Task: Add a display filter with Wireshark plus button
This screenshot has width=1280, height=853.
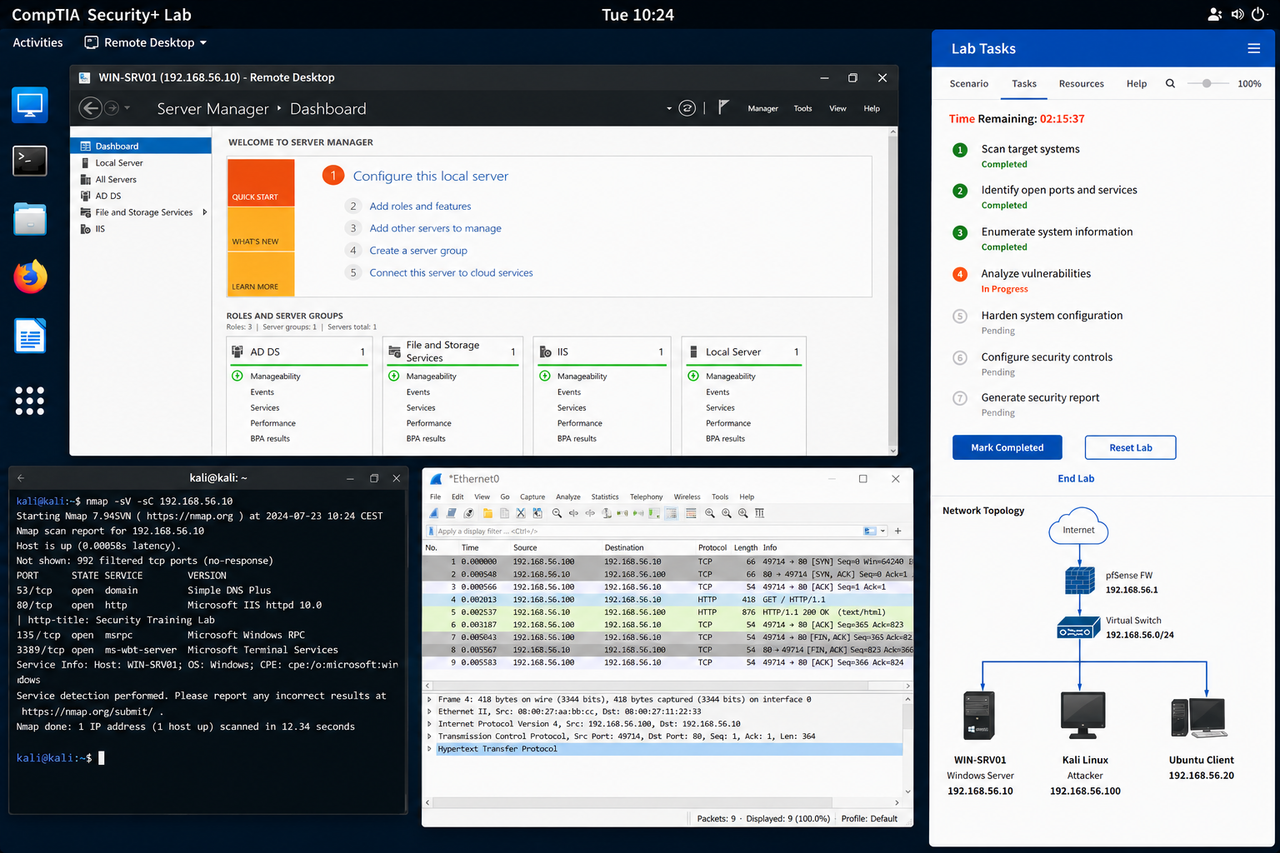Action: (x=898, y=531)
